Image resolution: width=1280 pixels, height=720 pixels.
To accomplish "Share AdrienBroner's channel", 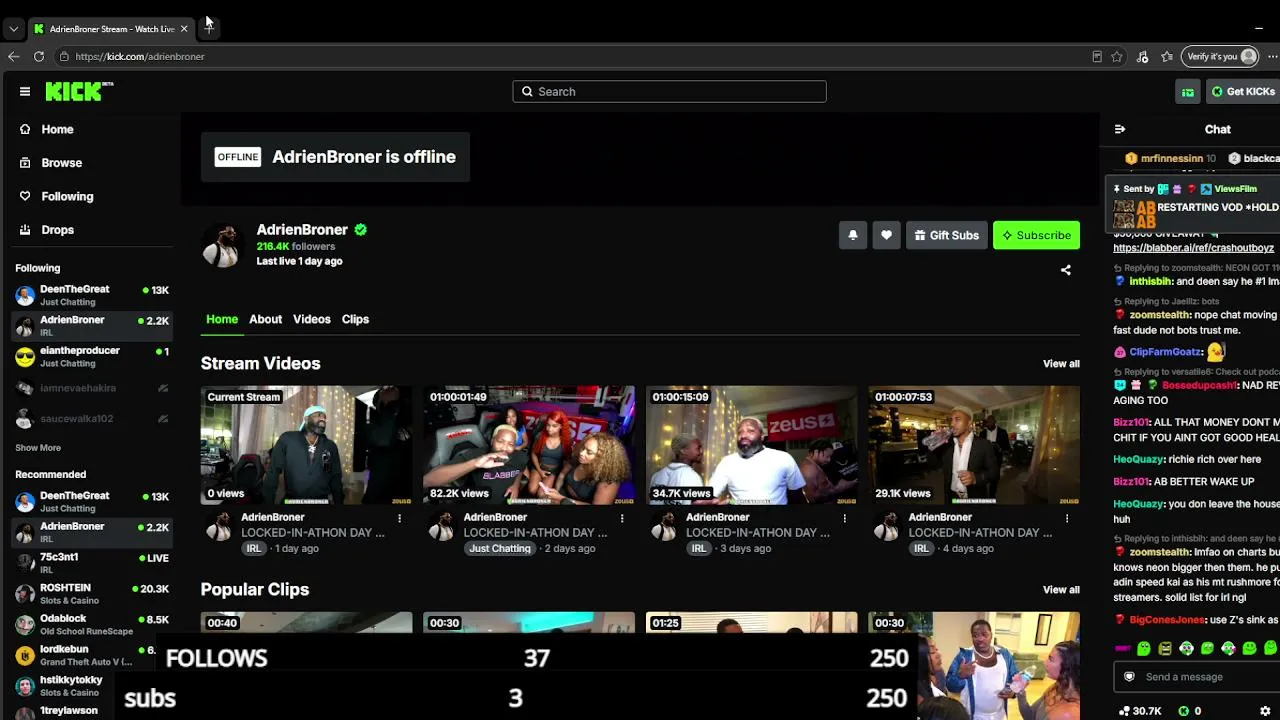I will tap(1066, 270).
